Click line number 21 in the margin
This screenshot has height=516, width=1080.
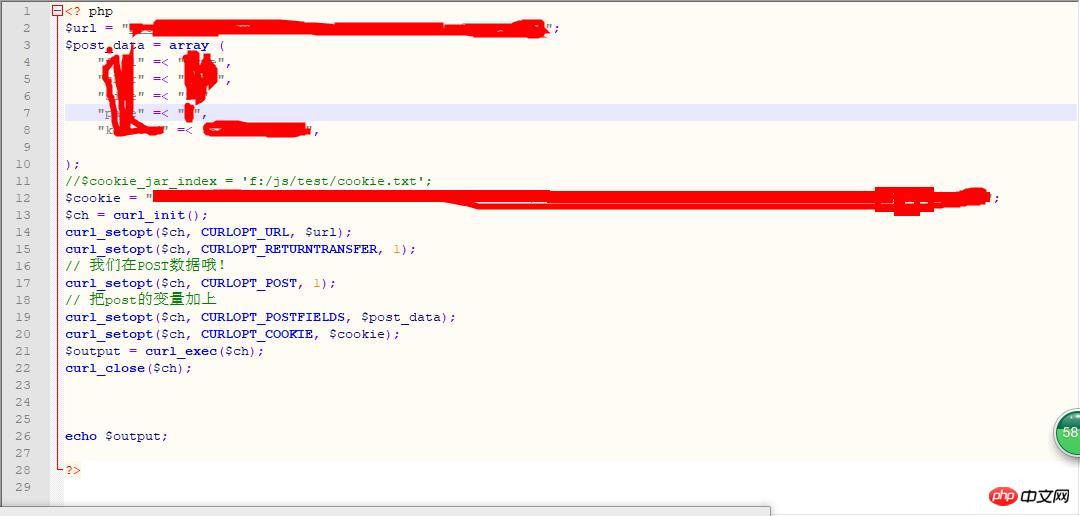click(23, 351)
